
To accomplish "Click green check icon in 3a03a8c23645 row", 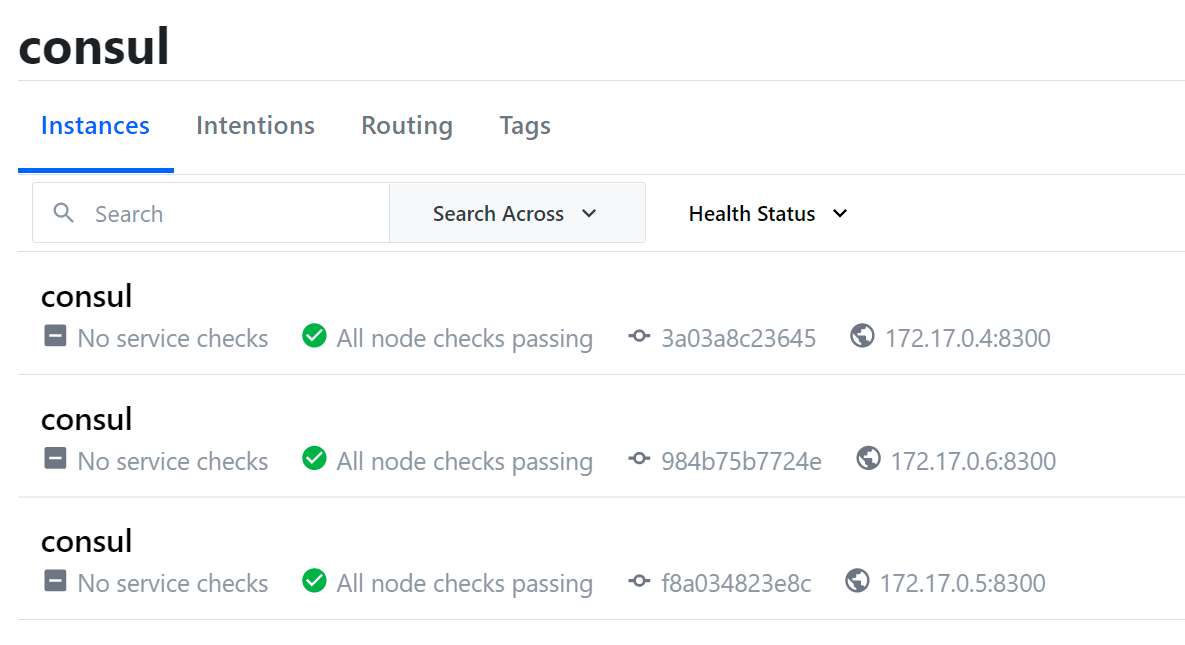I will [x=314, y=335].
